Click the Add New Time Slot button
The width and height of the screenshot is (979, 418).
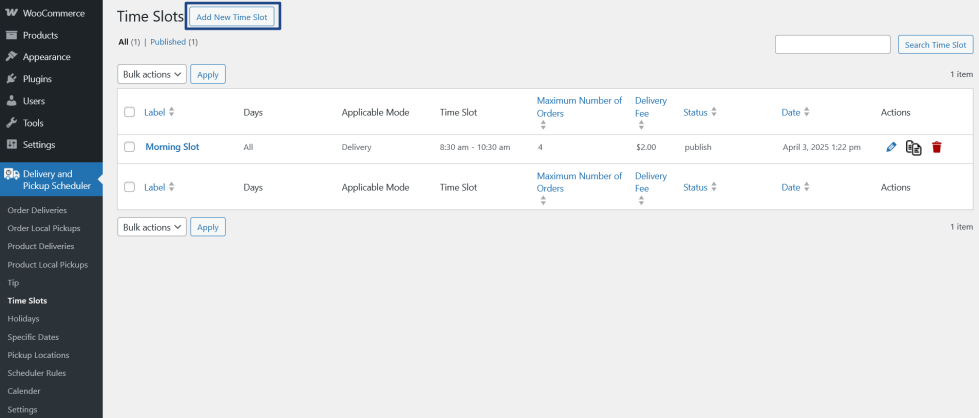(231, 17)
